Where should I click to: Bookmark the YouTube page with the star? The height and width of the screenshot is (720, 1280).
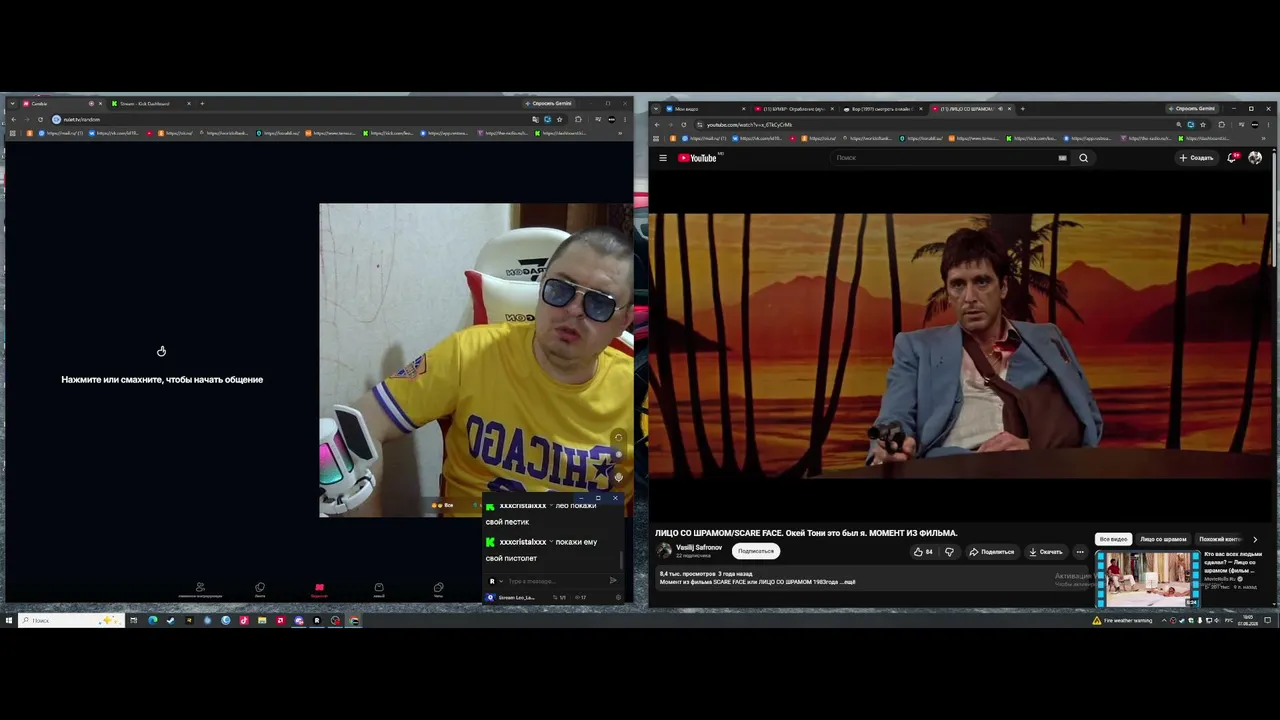[x=1203, y=125]
